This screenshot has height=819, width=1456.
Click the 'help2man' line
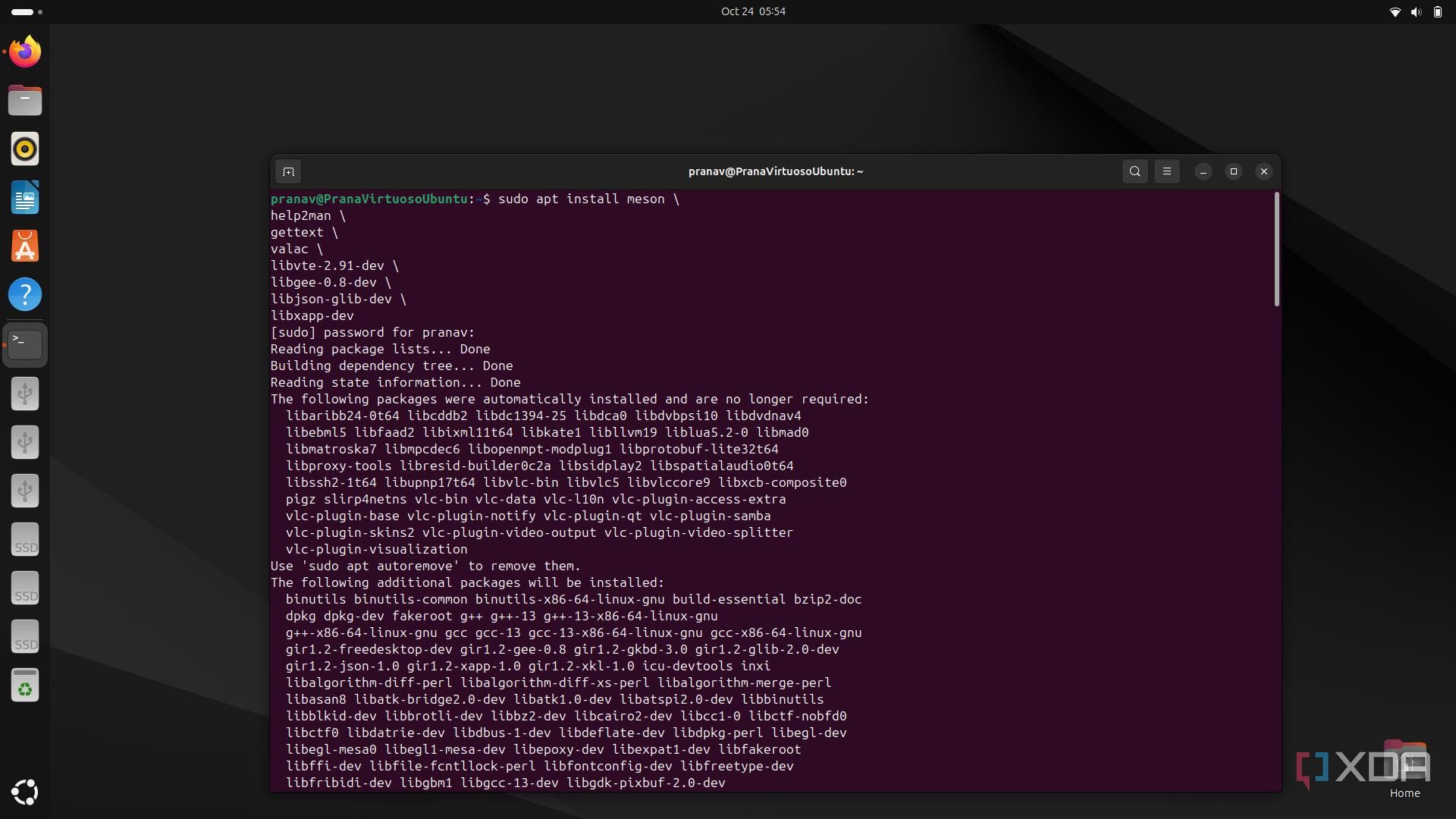[308, 215]
